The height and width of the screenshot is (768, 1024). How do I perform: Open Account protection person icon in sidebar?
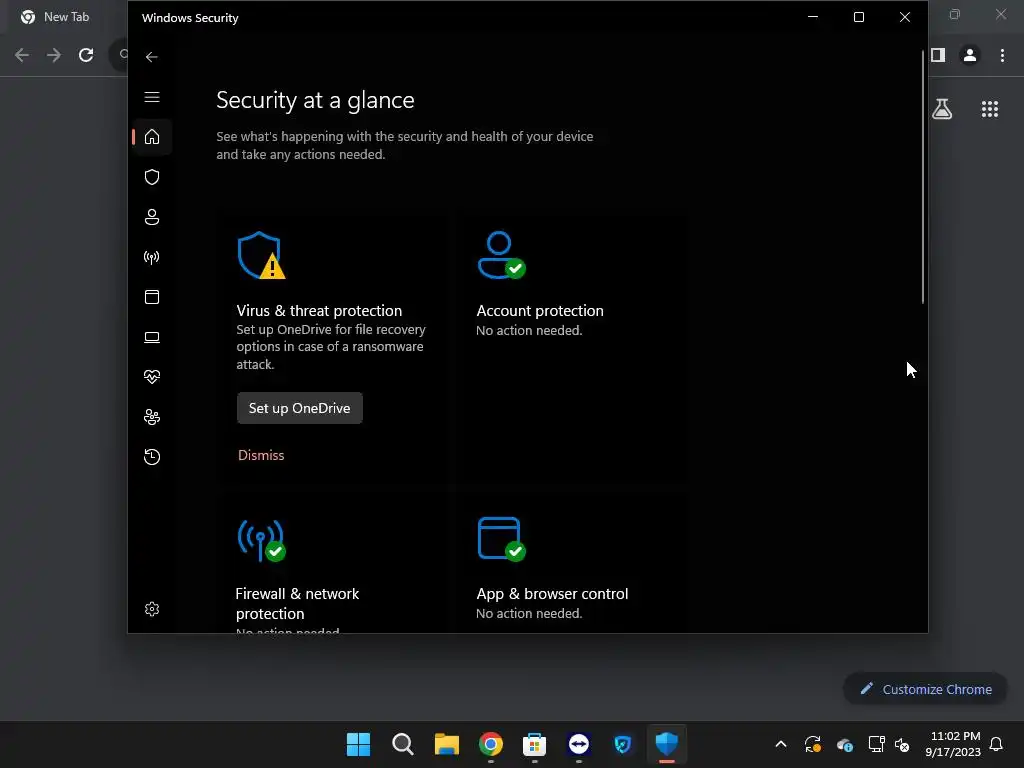click(x=152, y=217)
